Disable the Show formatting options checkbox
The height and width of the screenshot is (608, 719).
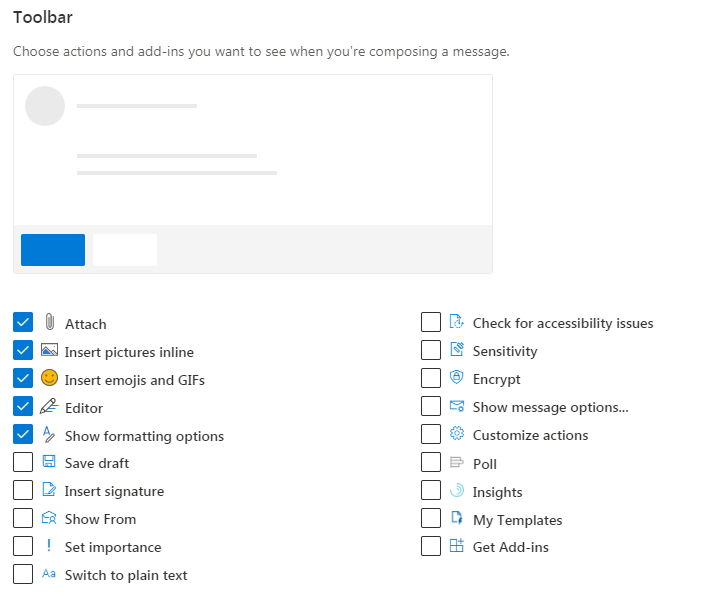coord(23,434)
